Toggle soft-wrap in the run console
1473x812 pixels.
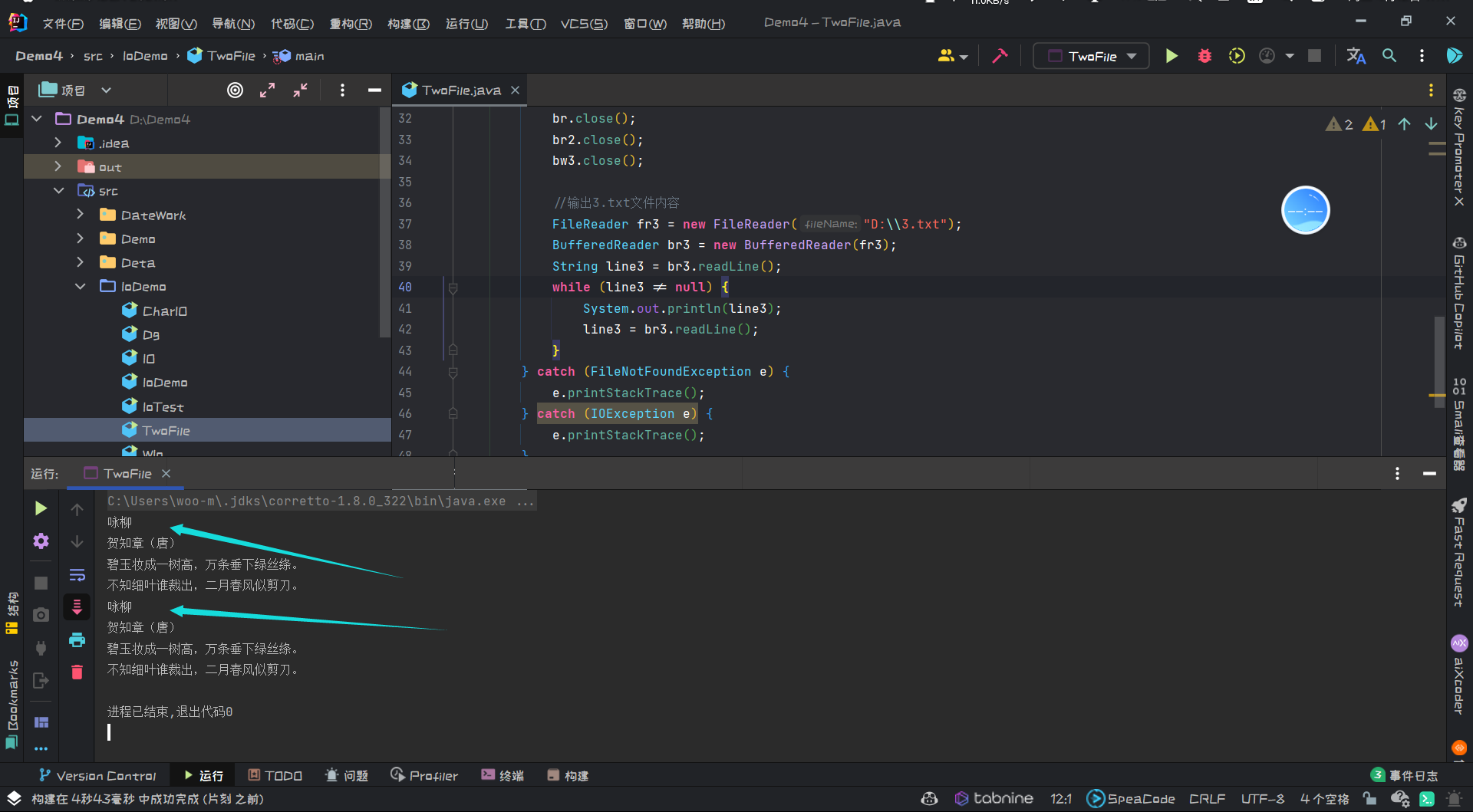pos(77,575)
